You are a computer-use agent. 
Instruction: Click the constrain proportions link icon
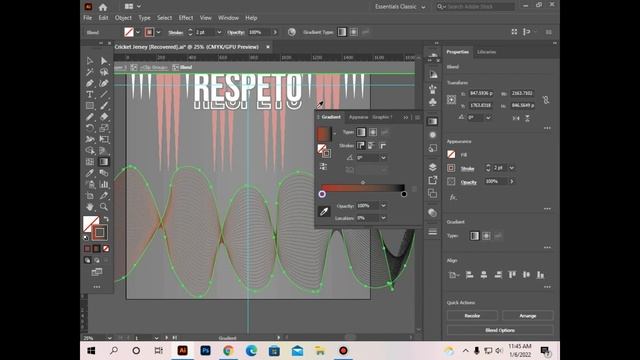(546, 100)
